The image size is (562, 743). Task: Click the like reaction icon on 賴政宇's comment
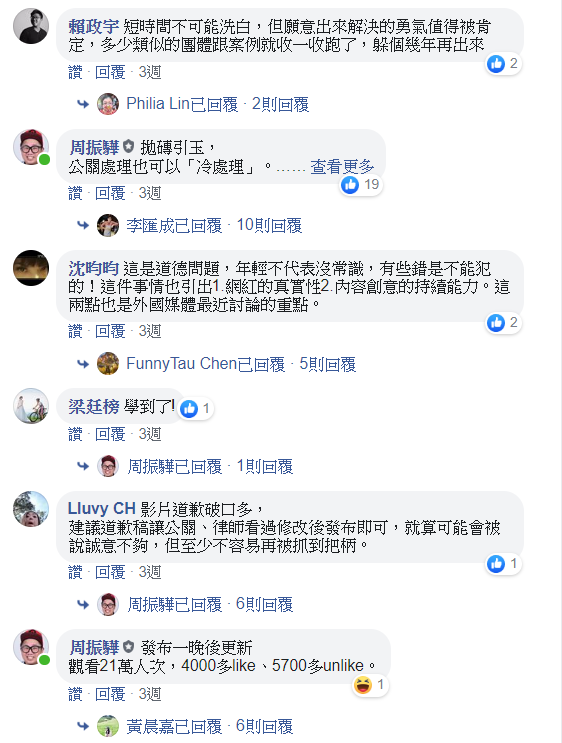[x=496, y=63]
